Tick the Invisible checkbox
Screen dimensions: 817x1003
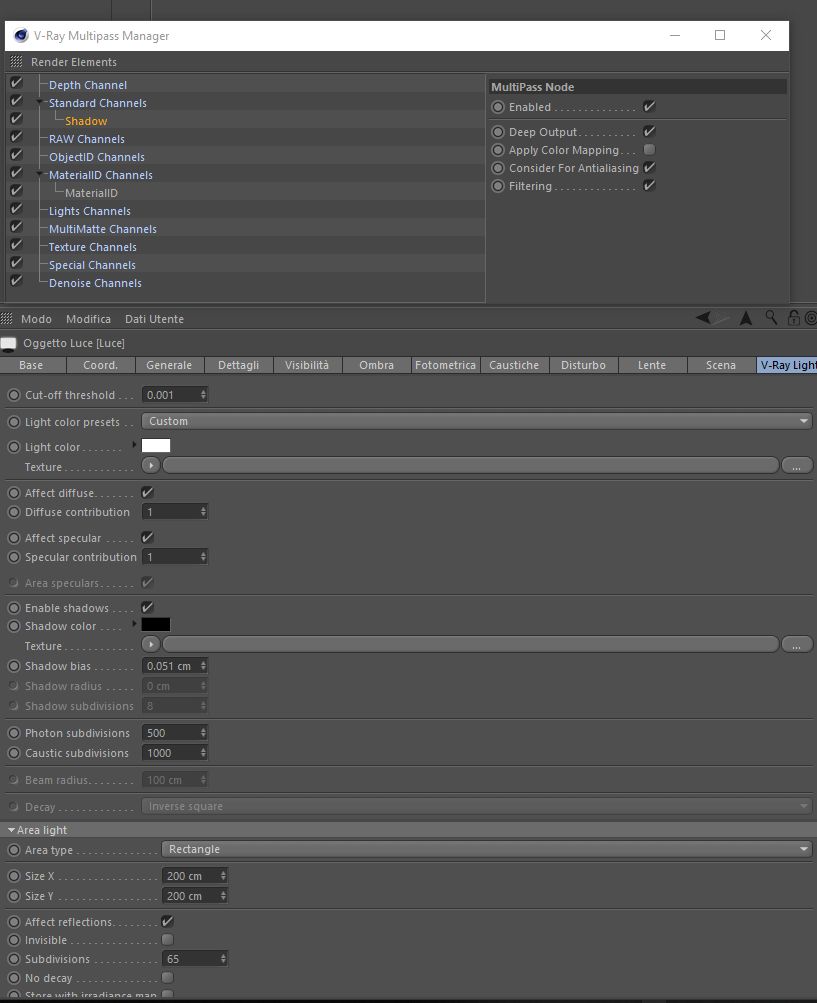point(168,940)
